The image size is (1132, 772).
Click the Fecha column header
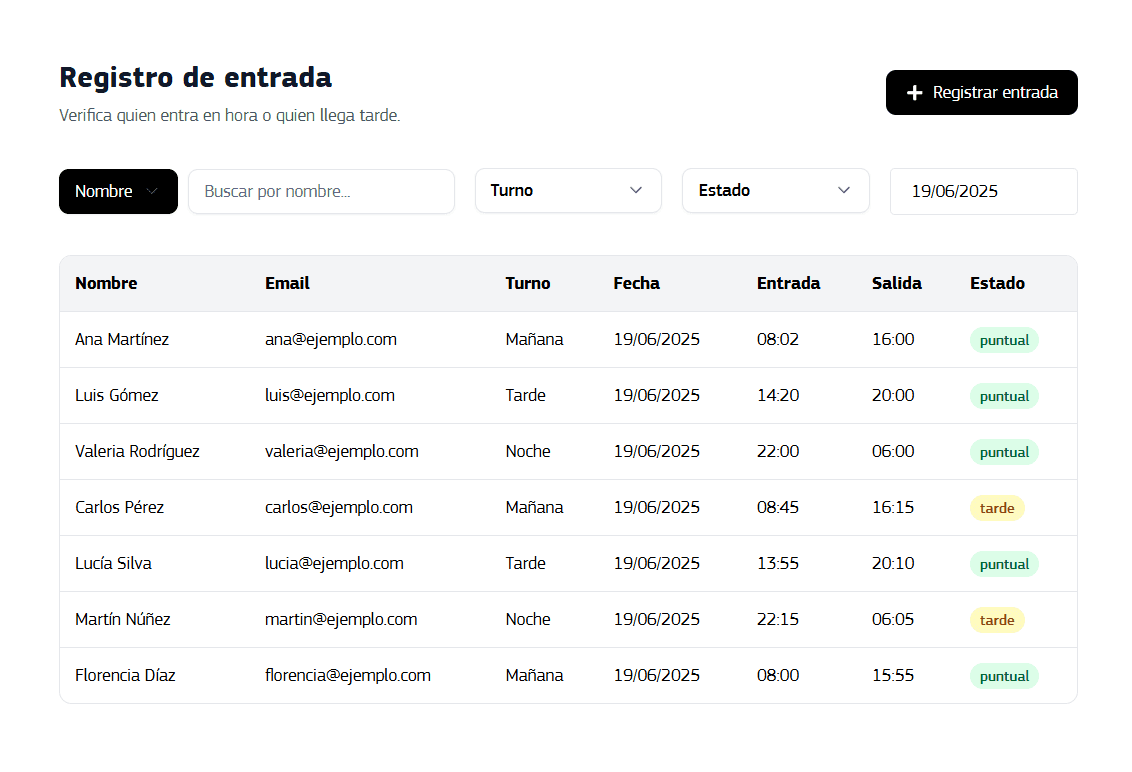637,283
